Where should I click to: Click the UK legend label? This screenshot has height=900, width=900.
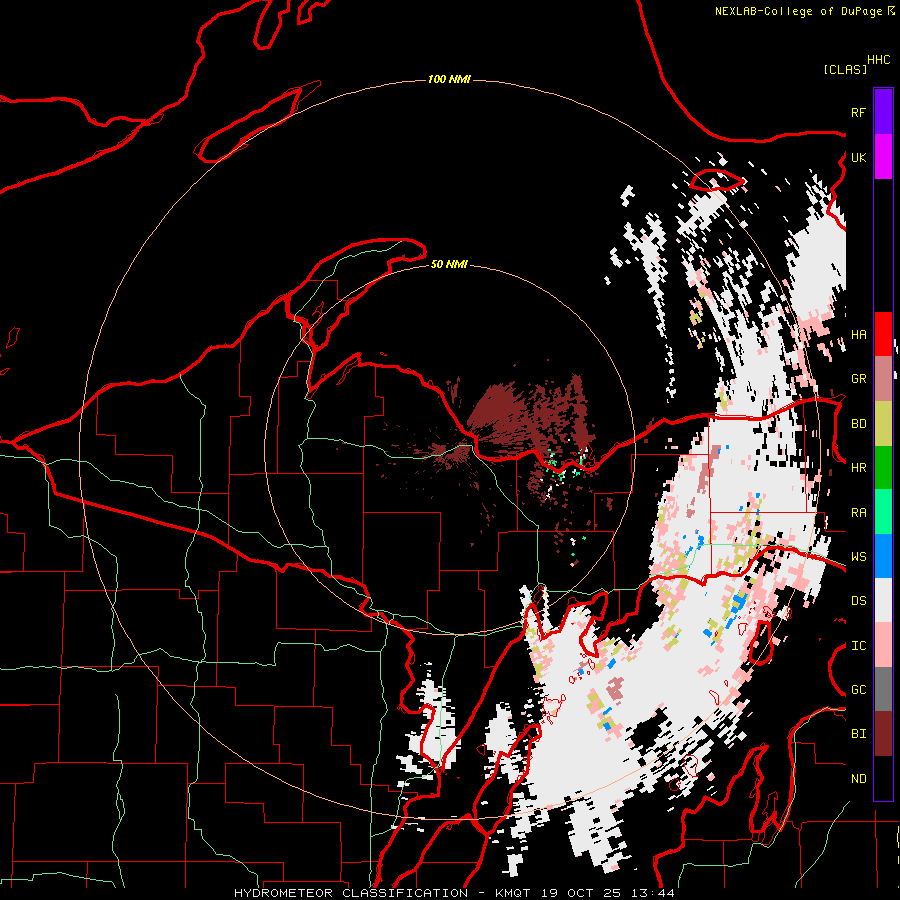click(858, 157)
